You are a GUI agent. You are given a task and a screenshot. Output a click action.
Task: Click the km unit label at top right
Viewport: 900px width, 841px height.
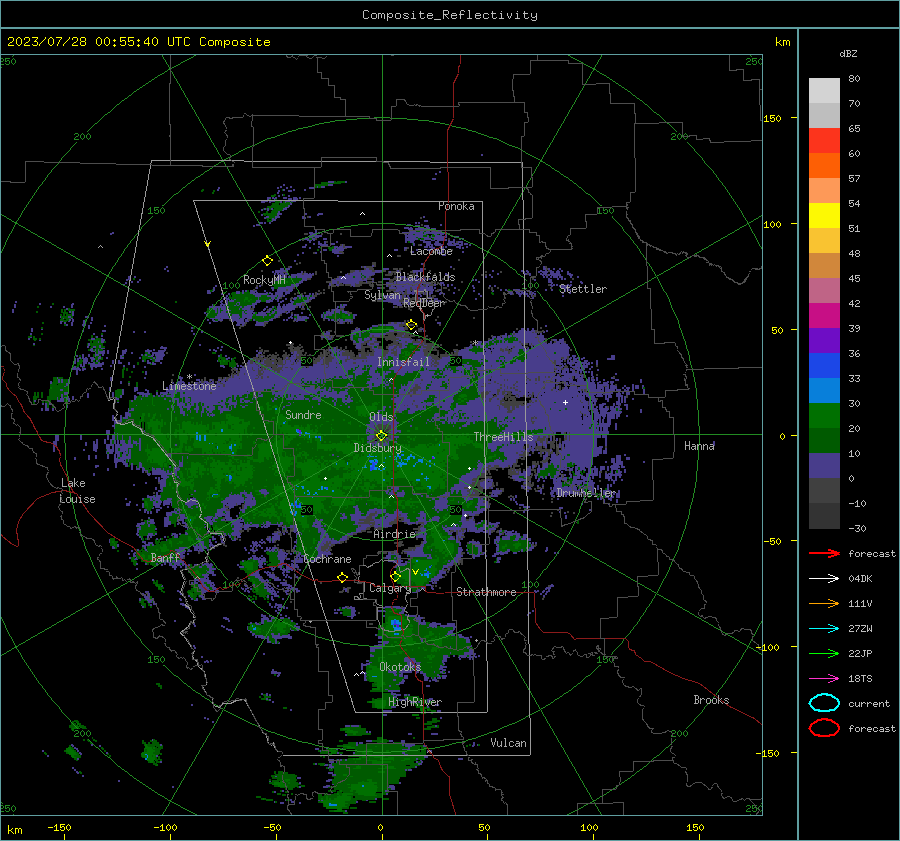pos(782,42)
